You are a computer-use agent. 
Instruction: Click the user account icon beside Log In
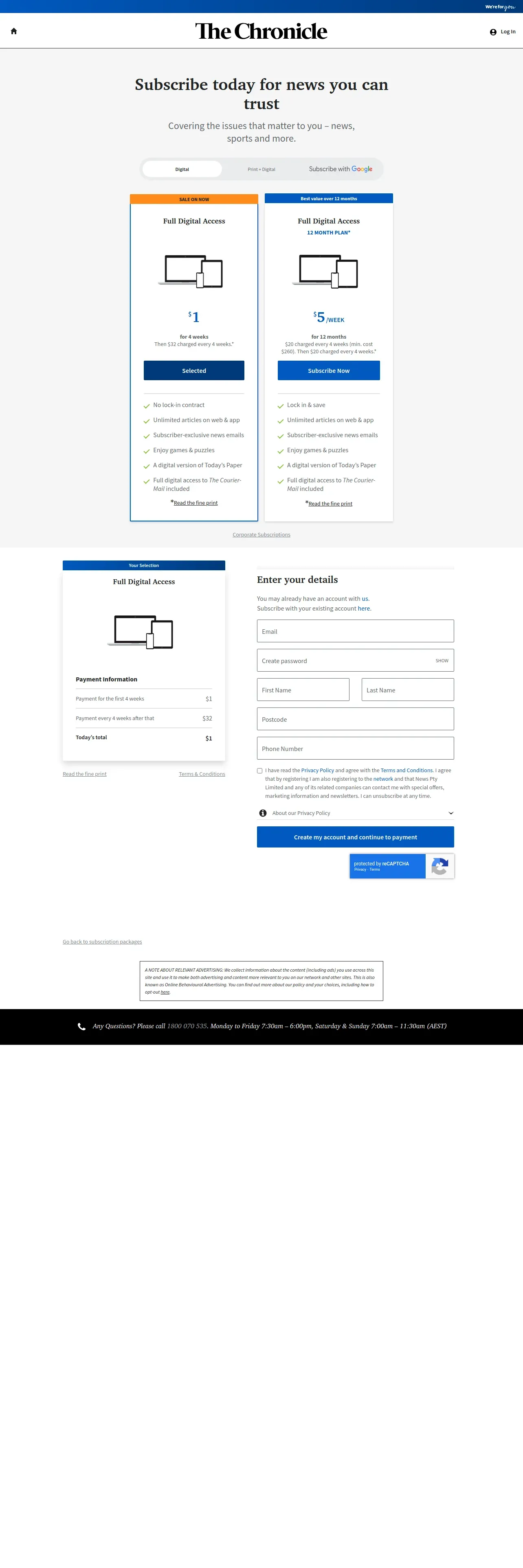coord(493,32)
